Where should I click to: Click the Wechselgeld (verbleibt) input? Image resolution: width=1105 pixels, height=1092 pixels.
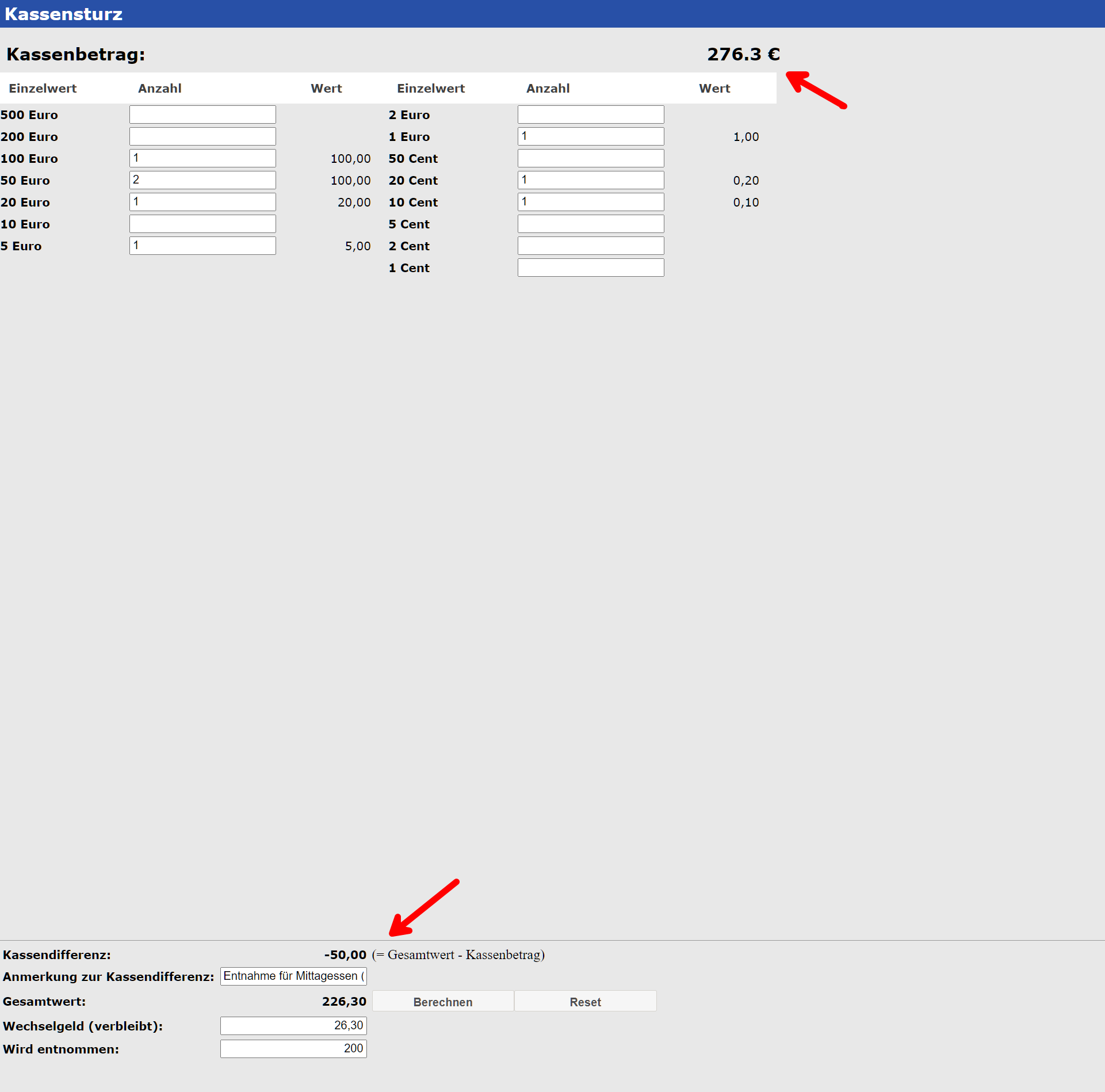point(293,1026)
